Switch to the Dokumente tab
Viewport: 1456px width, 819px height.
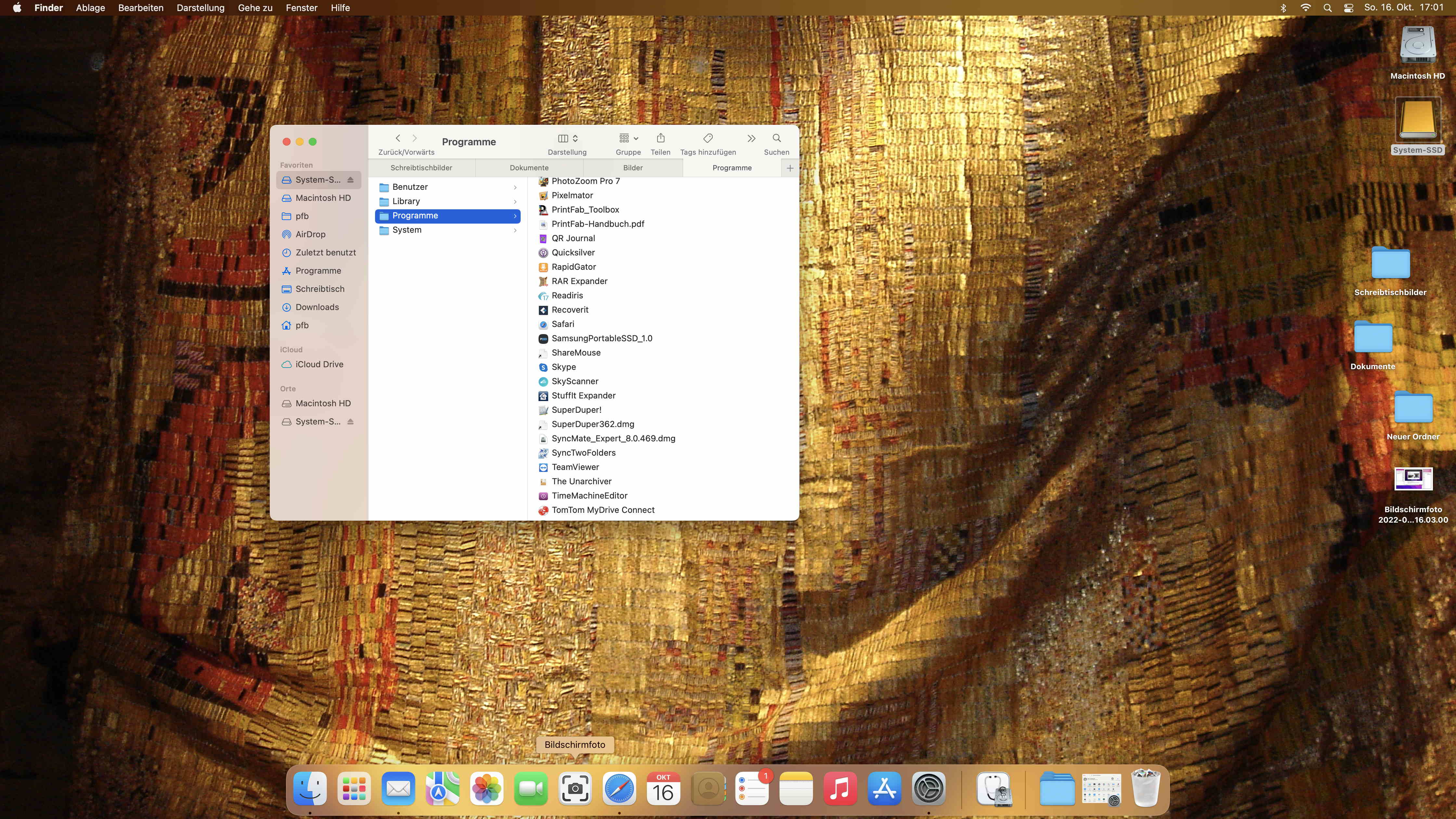(x=529, y=168)
